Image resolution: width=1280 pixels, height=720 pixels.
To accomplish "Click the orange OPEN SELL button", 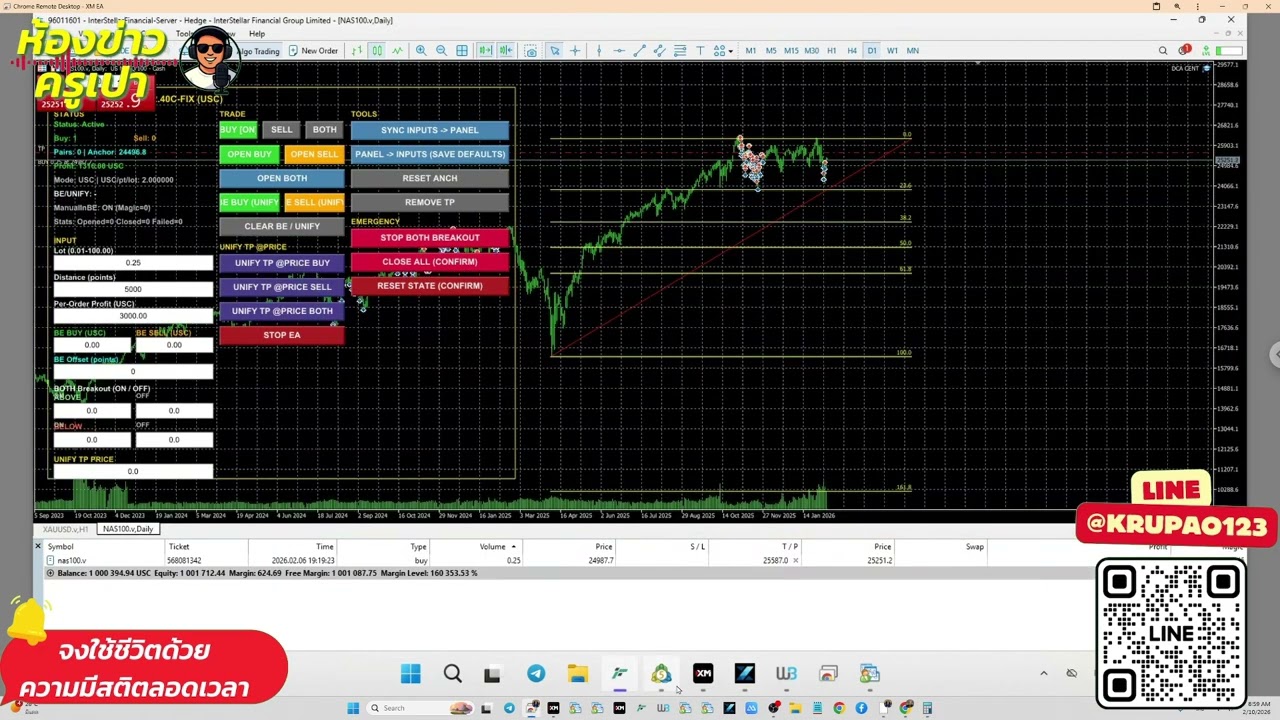I will point(314,154).
